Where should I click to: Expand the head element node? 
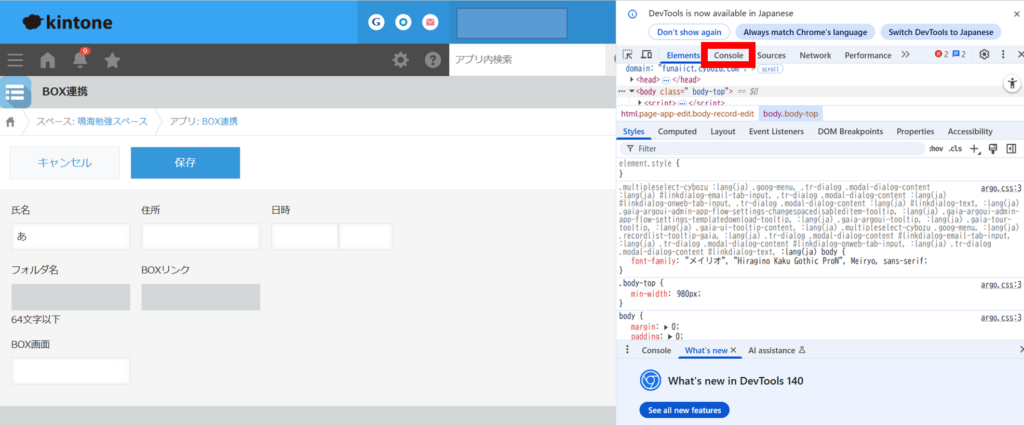click(632, 79)
